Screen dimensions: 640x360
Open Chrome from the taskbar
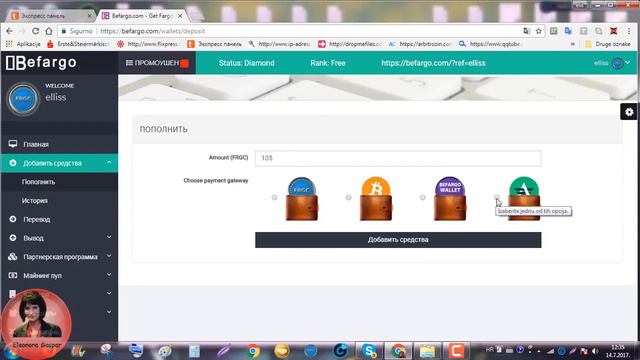[x=253, y=351]
